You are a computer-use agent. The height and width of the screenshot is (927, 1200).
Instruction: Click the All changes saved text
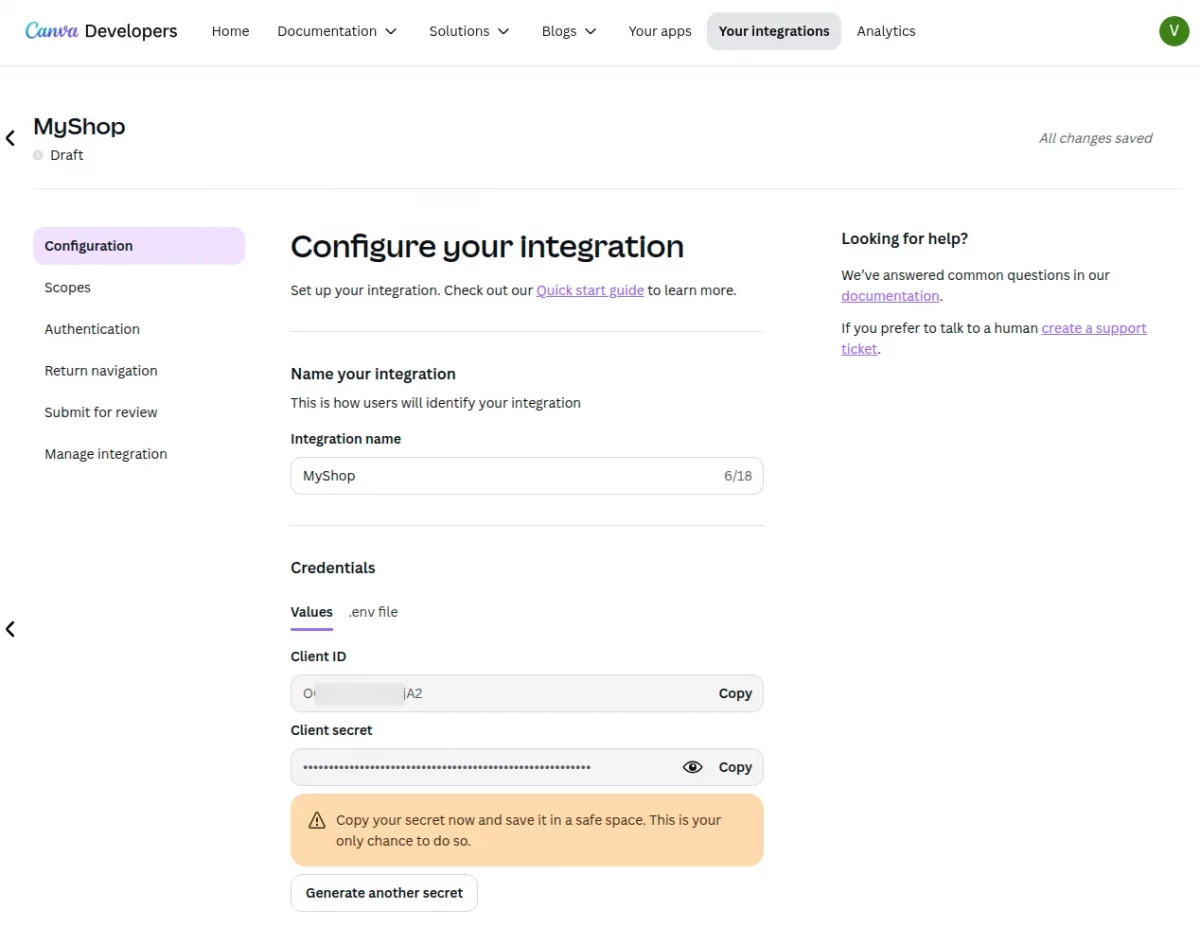coord(1095,138)
